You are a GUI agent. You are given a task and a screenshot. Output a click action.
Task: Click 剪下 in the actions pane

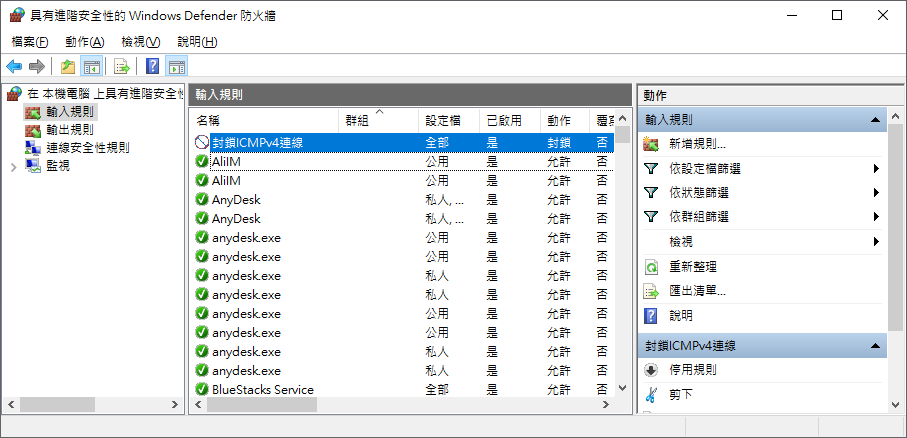[x=681, y=395]
